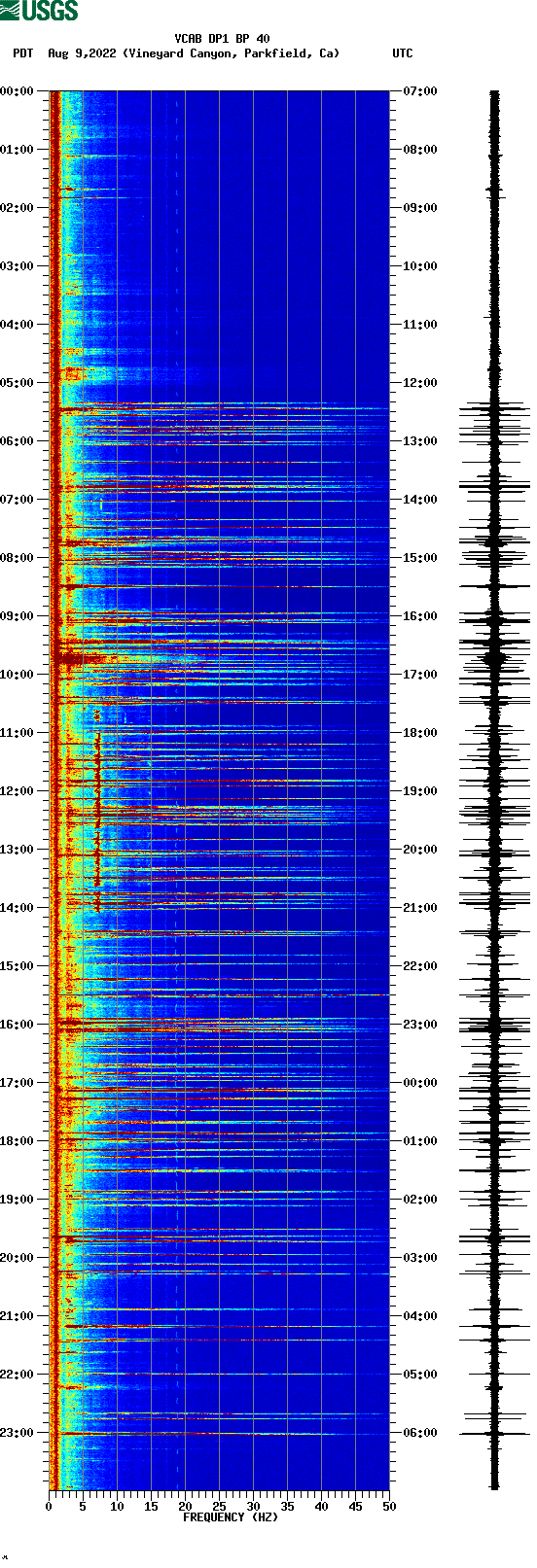Click the 03:00 label on the UTC axis
This screenshot has width=537, height=1568.
pyautogui.click(x=420, y=1258)
